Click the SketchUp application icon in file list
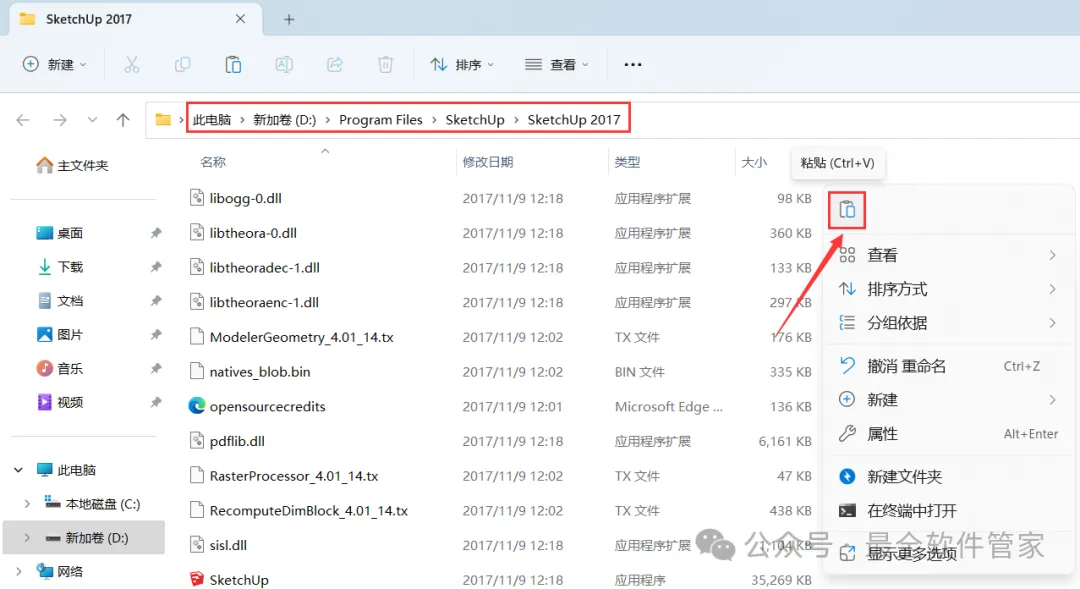1080x589 pixels. (x=197, y=579)
